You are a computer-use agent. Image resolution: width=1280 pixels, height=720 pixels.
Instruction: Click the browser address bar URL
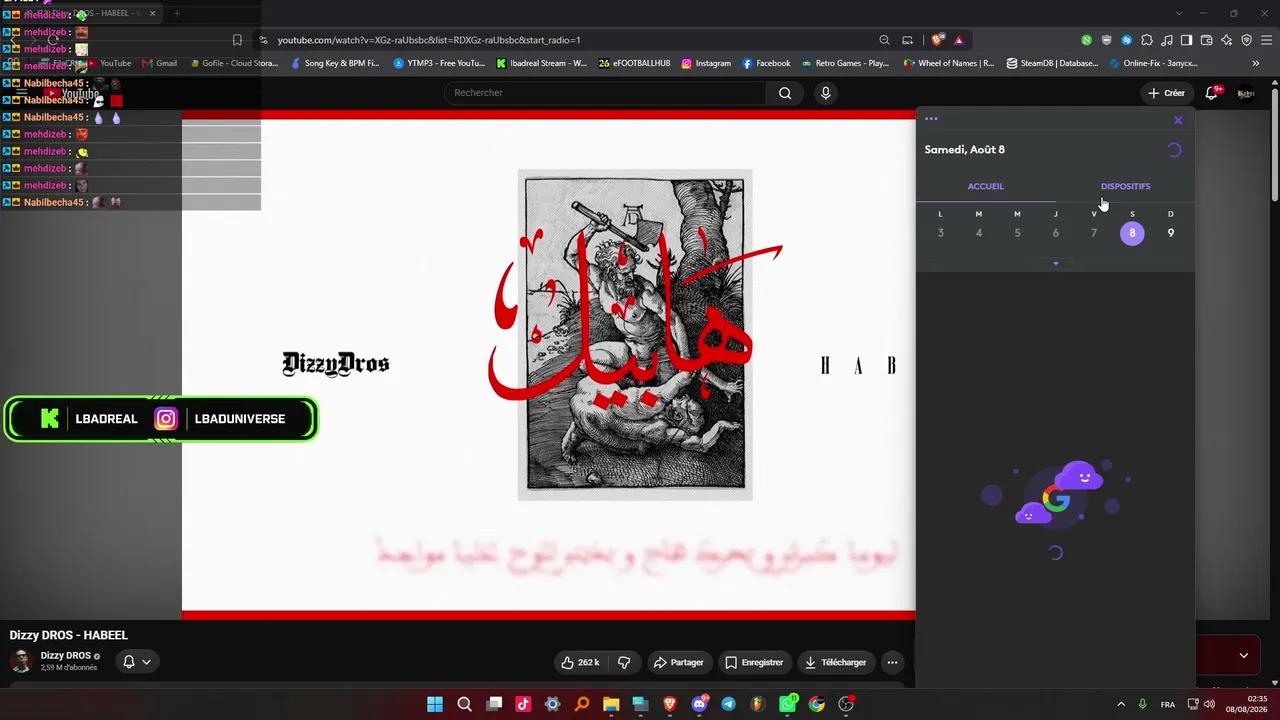pyautogui.click(x=429, y=40)
